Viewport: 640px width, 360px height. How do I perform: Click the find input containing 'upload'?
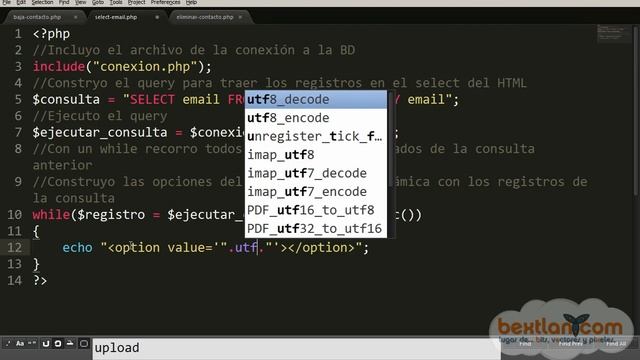[x=296, y=349]
